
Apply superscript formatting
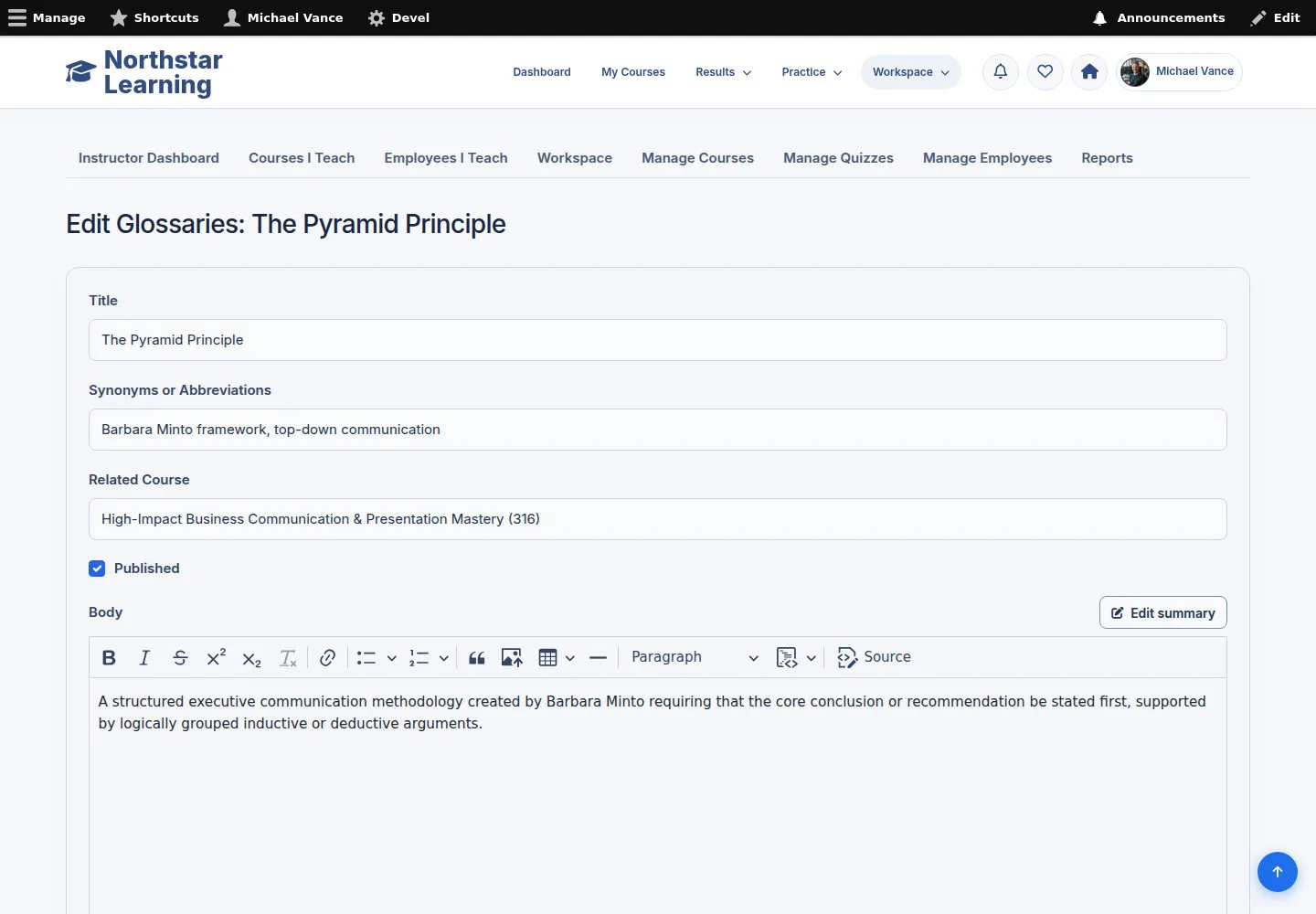(216, 657)
